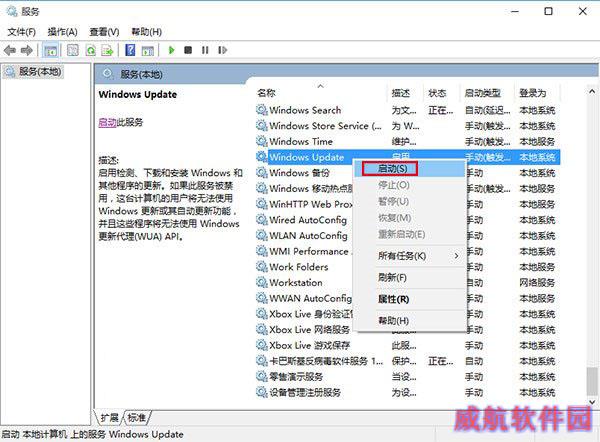This screenshot has height=442, width=600.
Task: Select the Windows Store Service row
Action: point(408,126)
